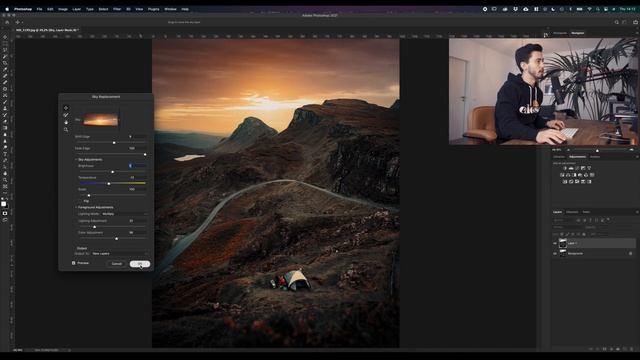Open the Window menu
Viewport: 640px width, 360px height.
pyautogui.click(x=170, y=9)
